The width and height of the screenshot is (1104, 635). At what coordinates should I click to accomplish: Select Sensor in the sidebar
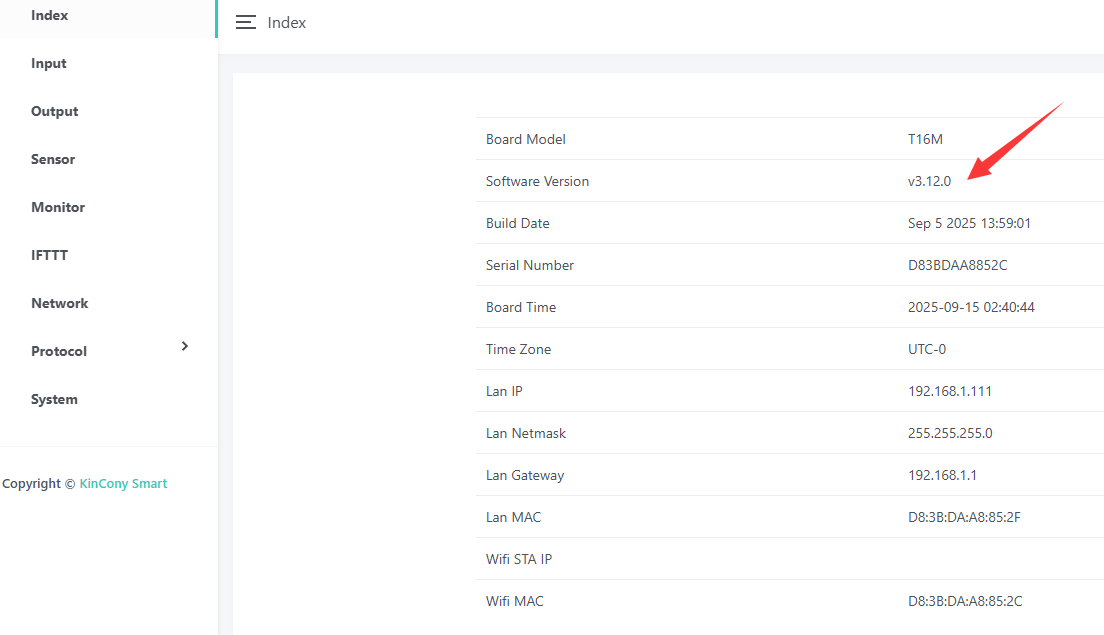[x=53, y=160]
